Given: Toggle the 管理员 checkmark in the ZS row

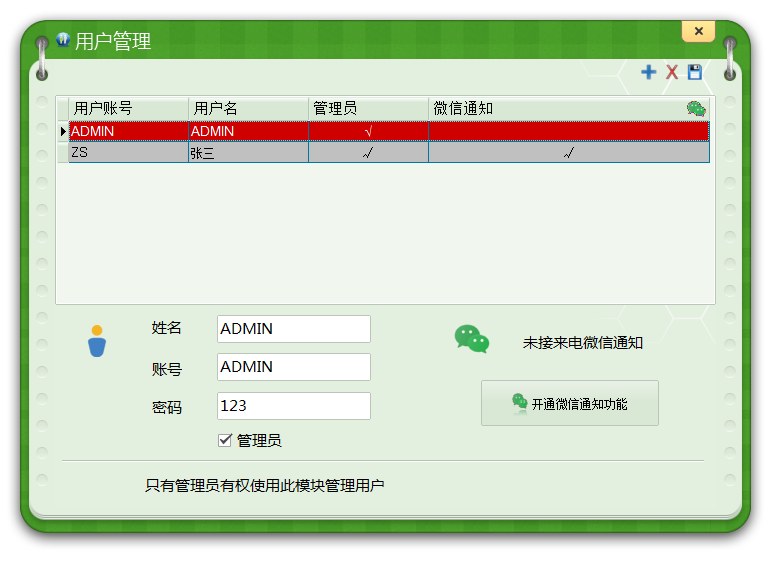Looking at the screenshot, I should 368,153.
